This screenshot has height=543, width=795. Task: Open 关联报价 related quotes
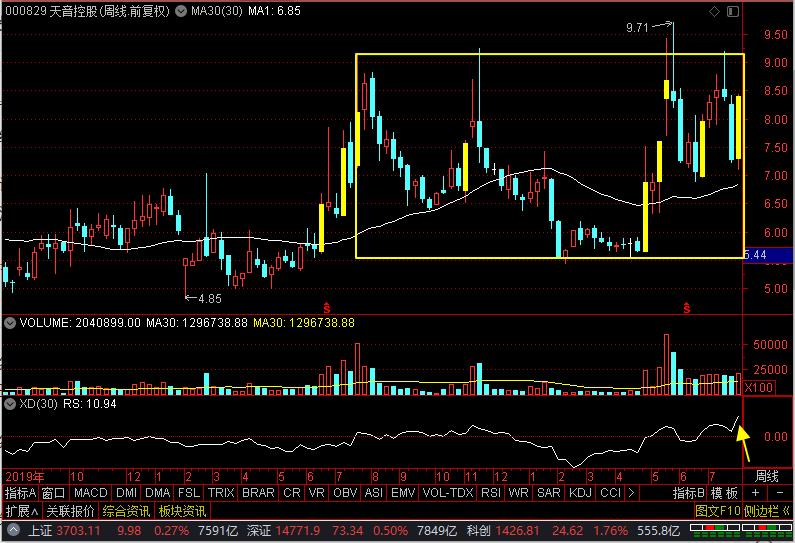click(x=72, y=510)
